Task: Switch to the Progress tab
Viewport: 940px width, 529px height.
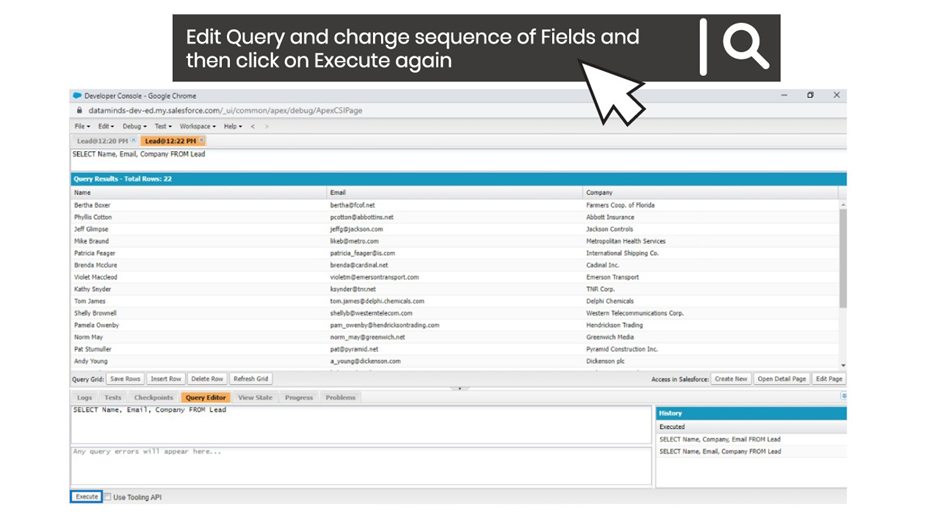Action: (299, 398)
